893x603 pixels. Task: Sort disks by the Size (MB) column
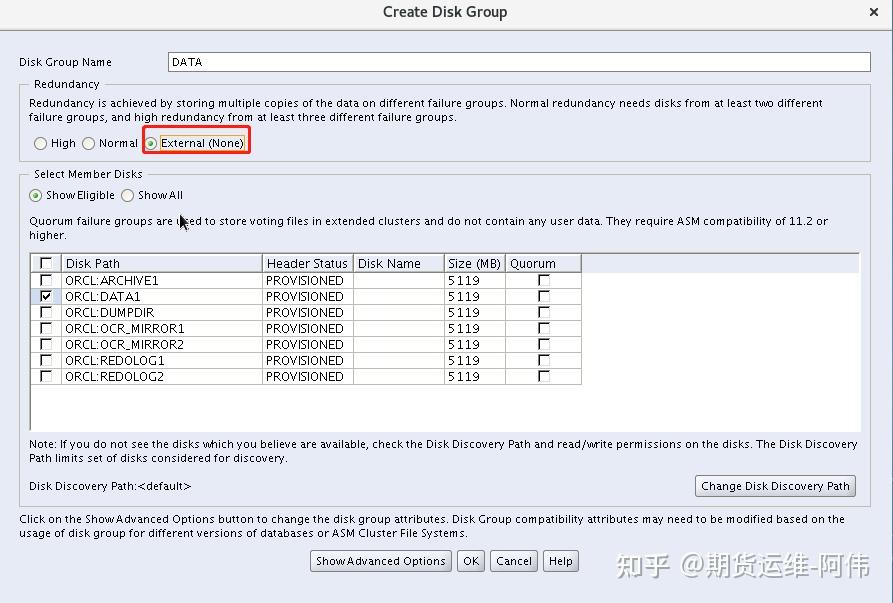coord(473,262)
